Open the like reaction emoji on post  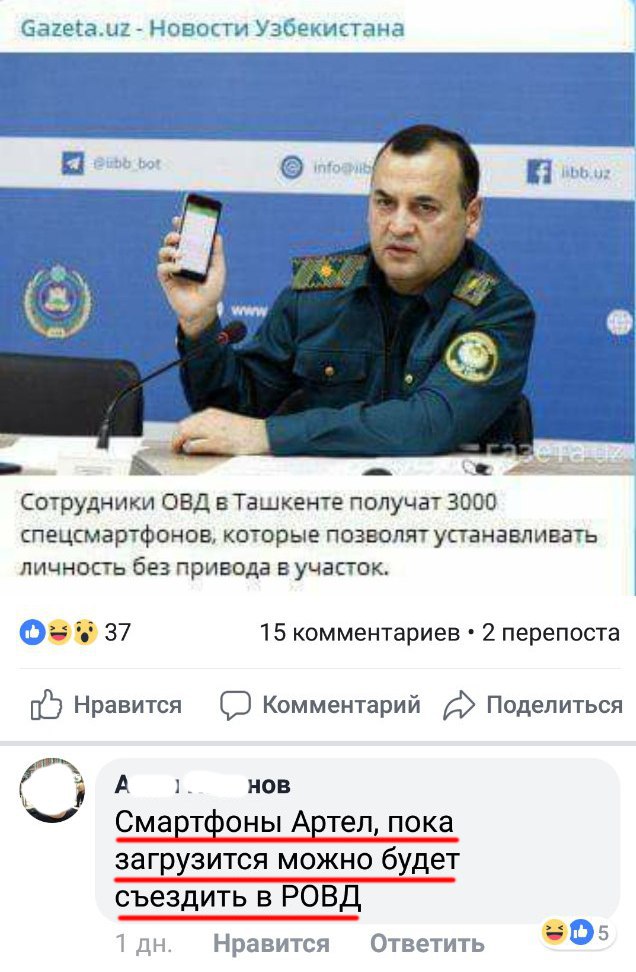point(32,632)
